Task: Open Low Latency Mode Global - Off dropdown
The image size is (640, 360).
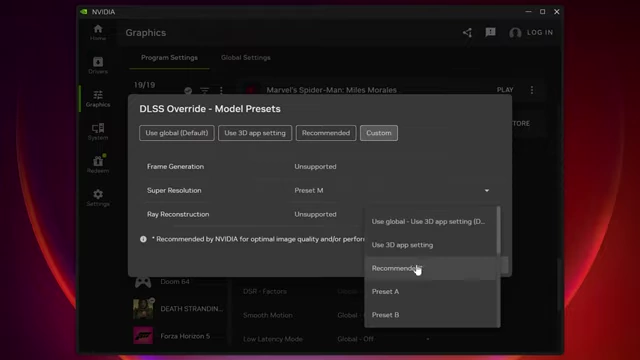Action: tap(384, 339)
